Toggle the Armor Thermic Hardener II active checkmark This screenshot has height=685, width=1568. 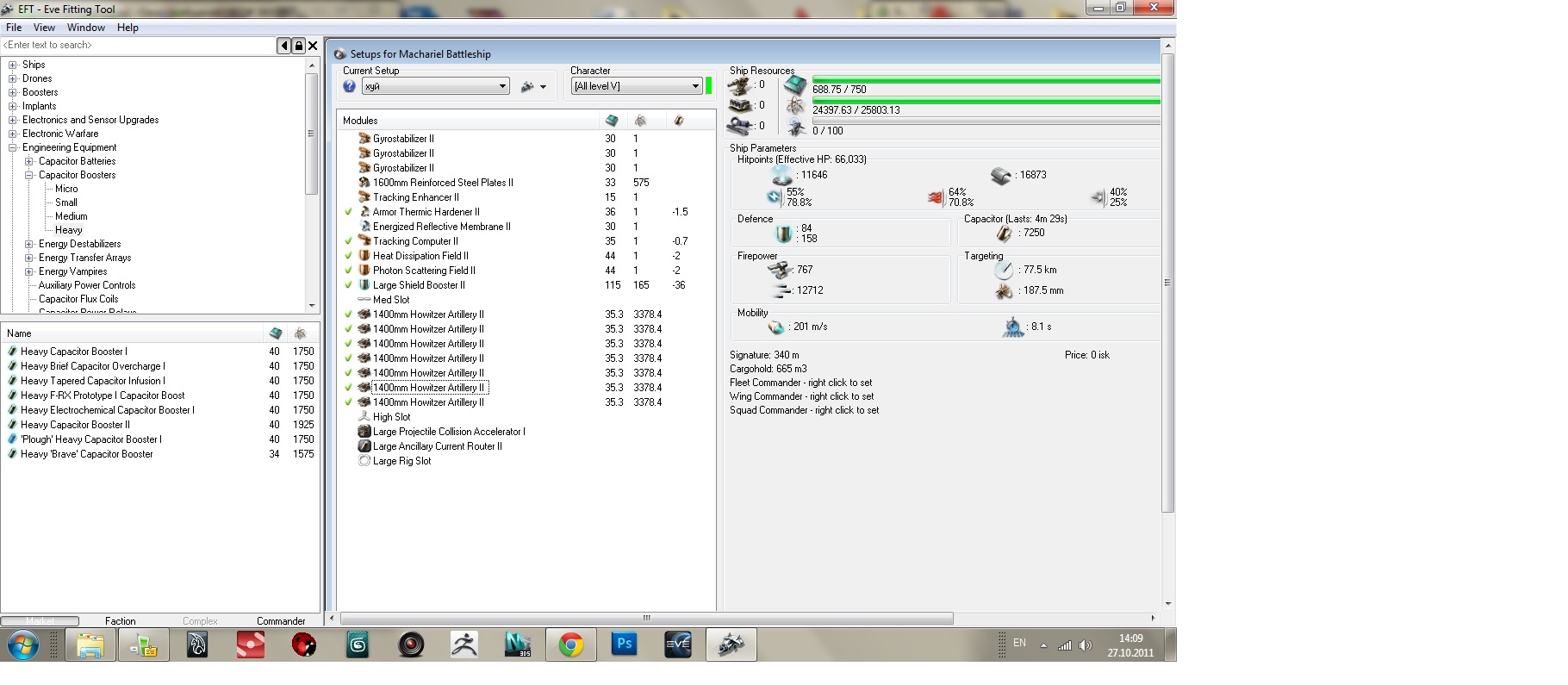click(348, 212)
